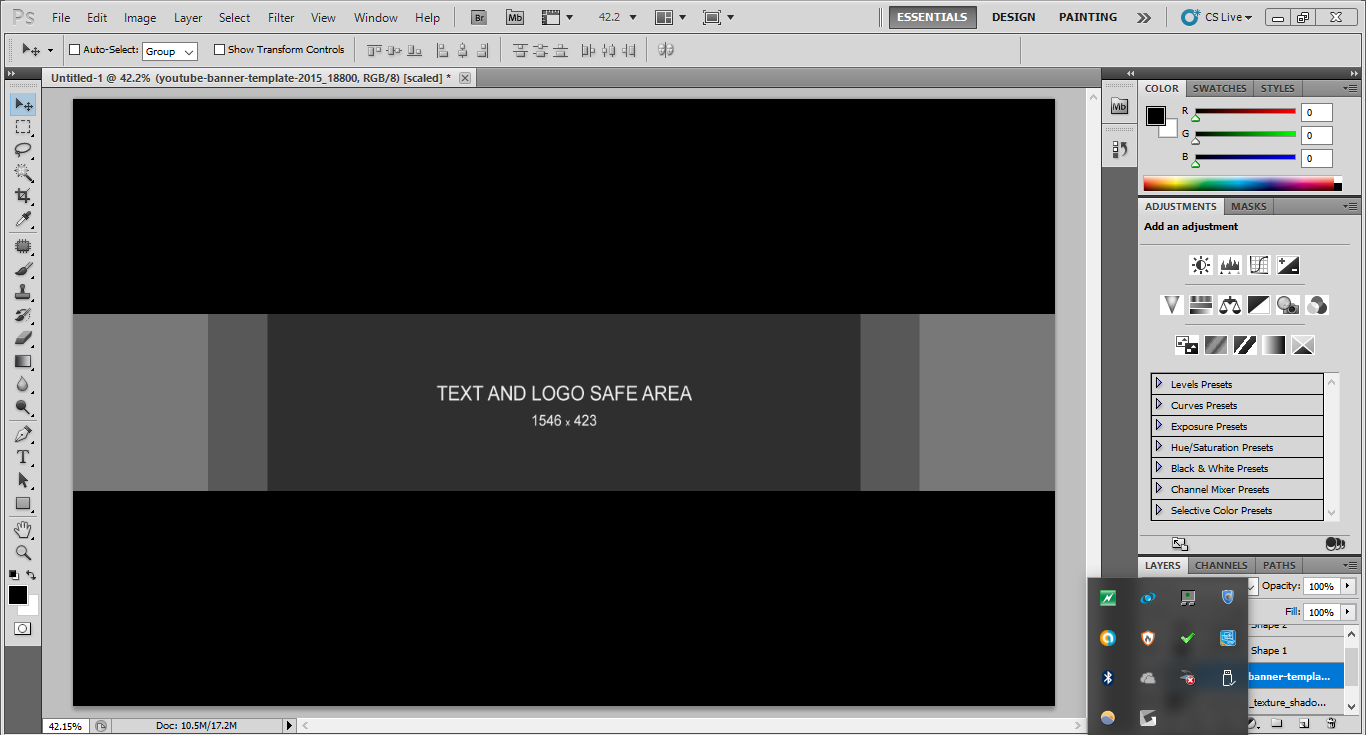This screenshot has width=1366, height=735.
Task: Toggle Quick Mask mode button
Action: 23,629
